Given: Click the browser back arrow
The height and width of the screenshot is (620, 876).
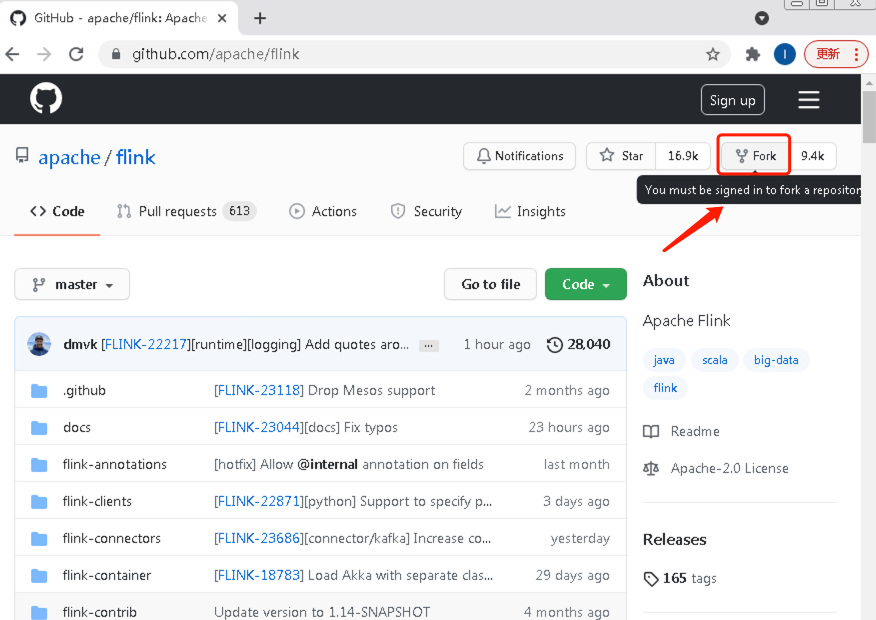Looking at the screenshot, I should click(x=12, y=54).
